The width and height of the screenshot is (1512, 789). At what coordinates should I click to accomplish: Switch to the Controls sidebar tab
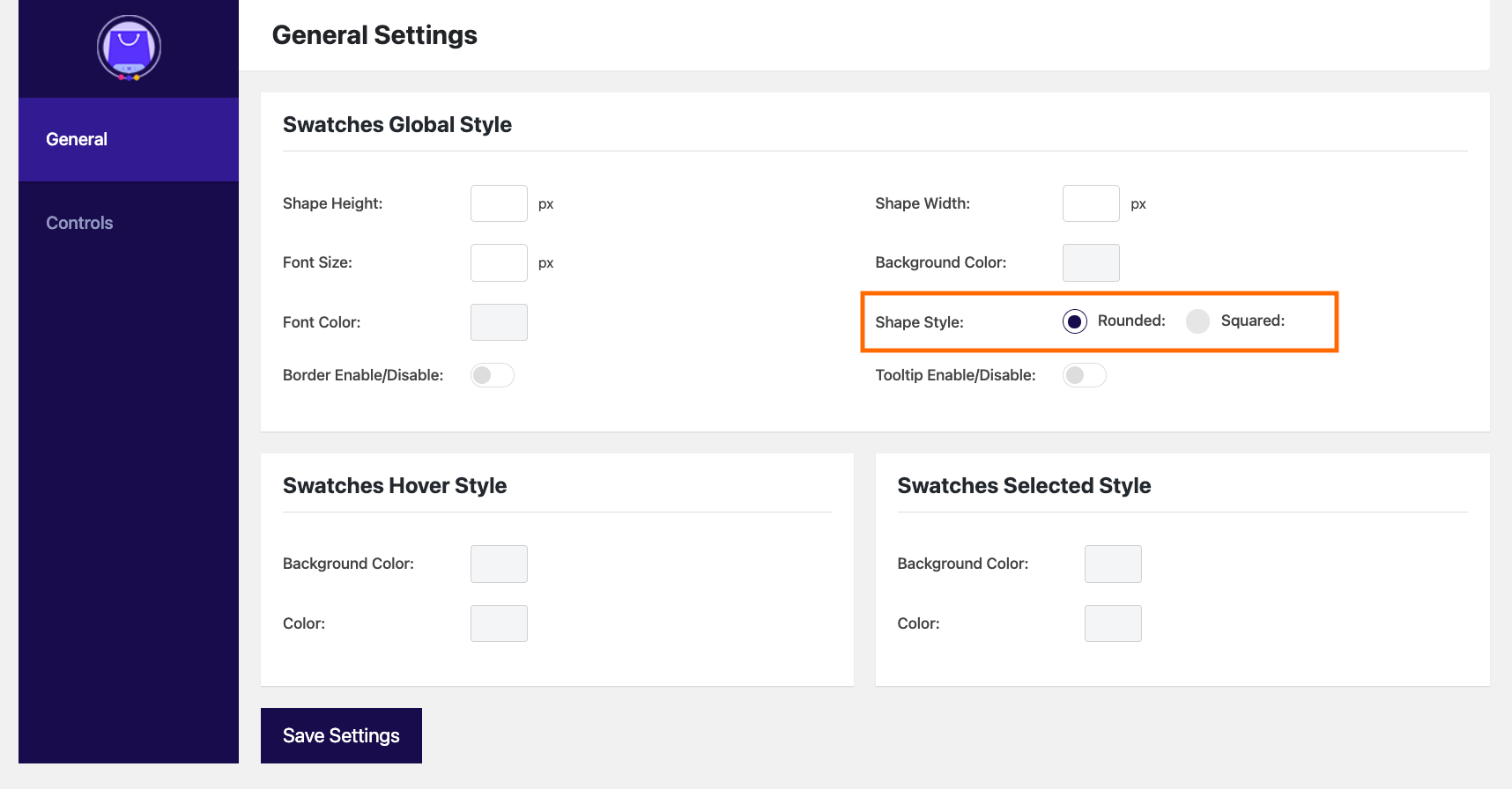coord(129,223)
